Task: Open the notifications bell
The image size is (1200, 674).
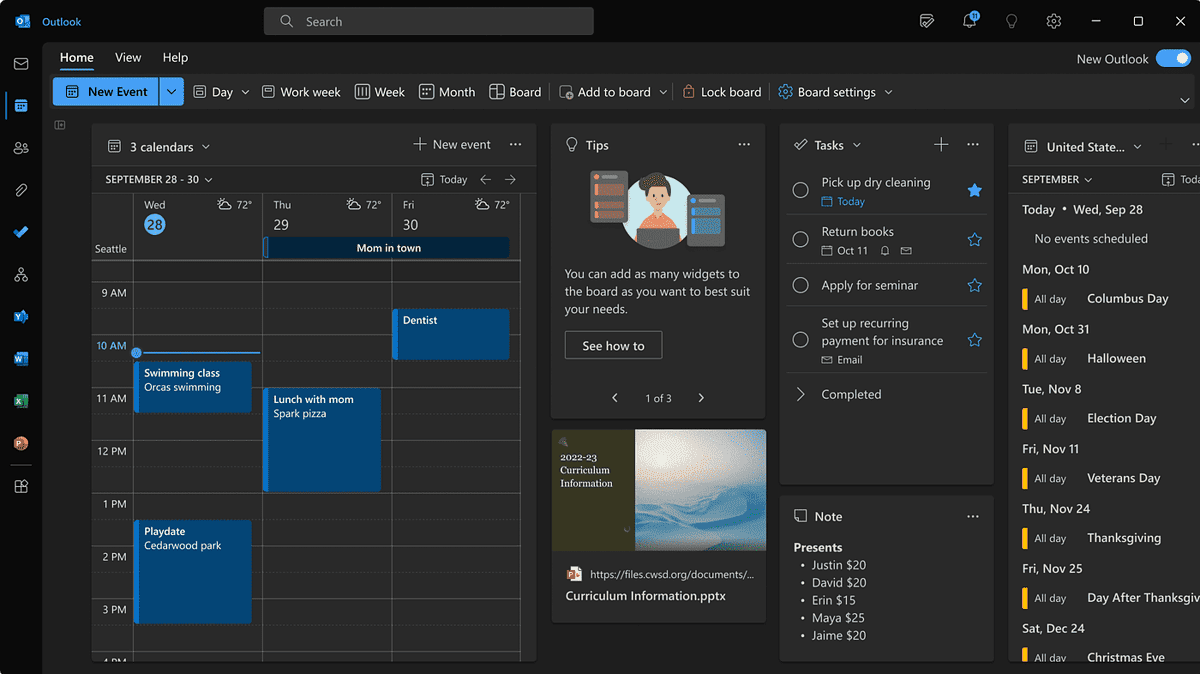Action: point(968,20)
